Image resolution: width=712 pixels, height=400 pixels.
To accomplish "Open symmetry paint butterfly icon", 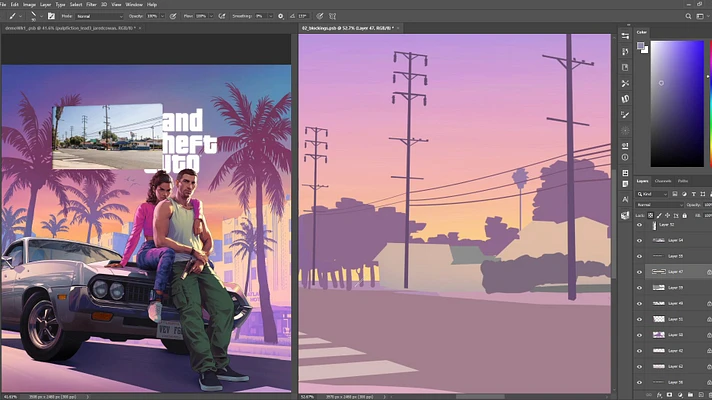I will [x=332, y=16].
